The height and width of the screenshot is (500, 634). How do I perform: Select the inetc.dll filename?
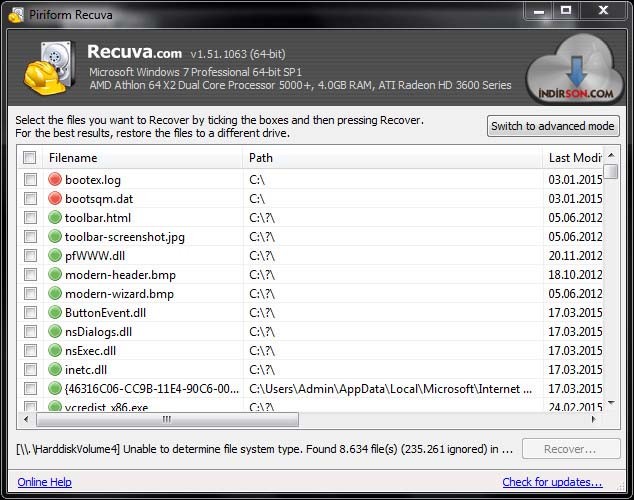point(86,370)
